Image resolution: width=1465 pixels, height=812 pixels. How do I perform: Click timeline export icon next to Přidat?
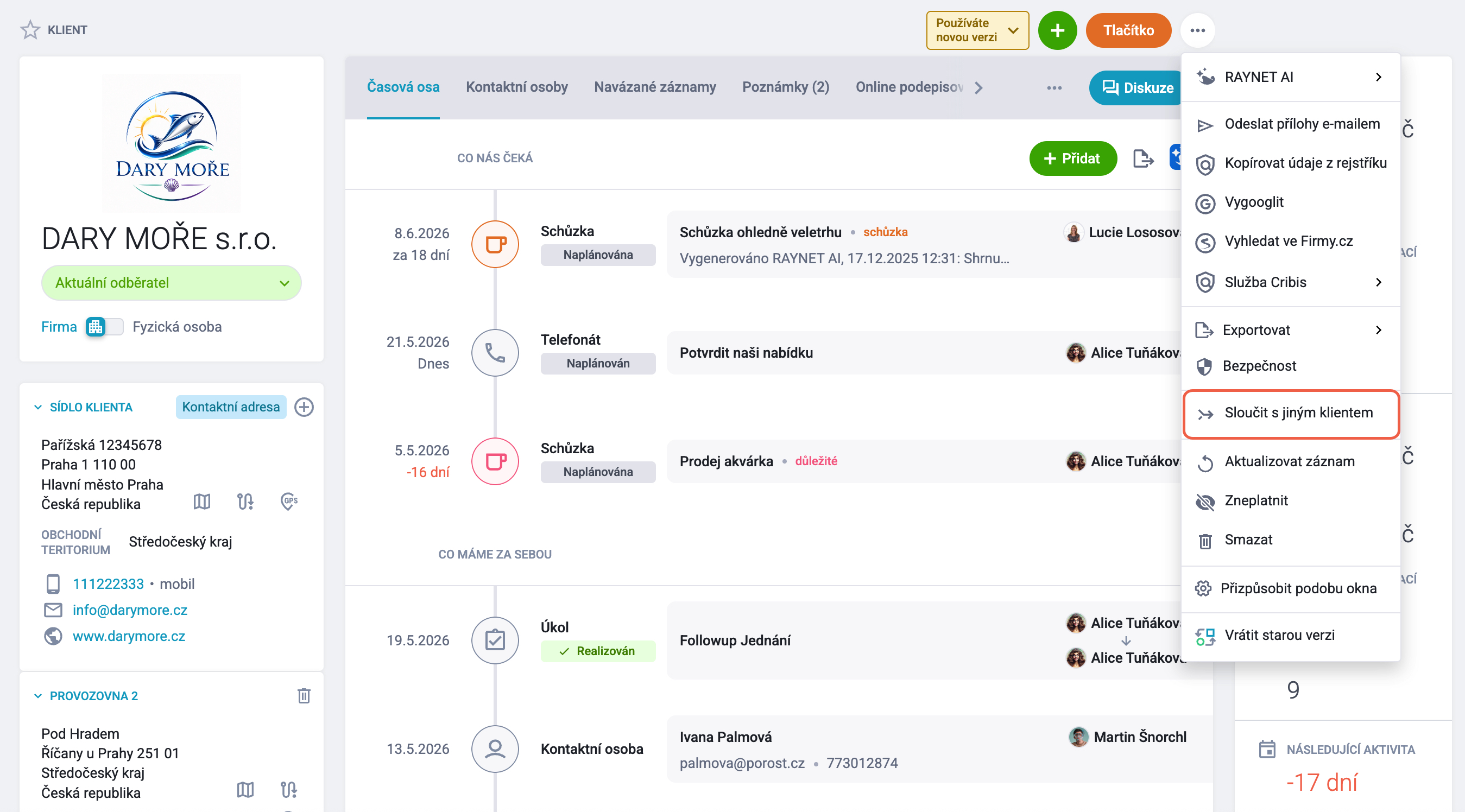coord(1142,158)
